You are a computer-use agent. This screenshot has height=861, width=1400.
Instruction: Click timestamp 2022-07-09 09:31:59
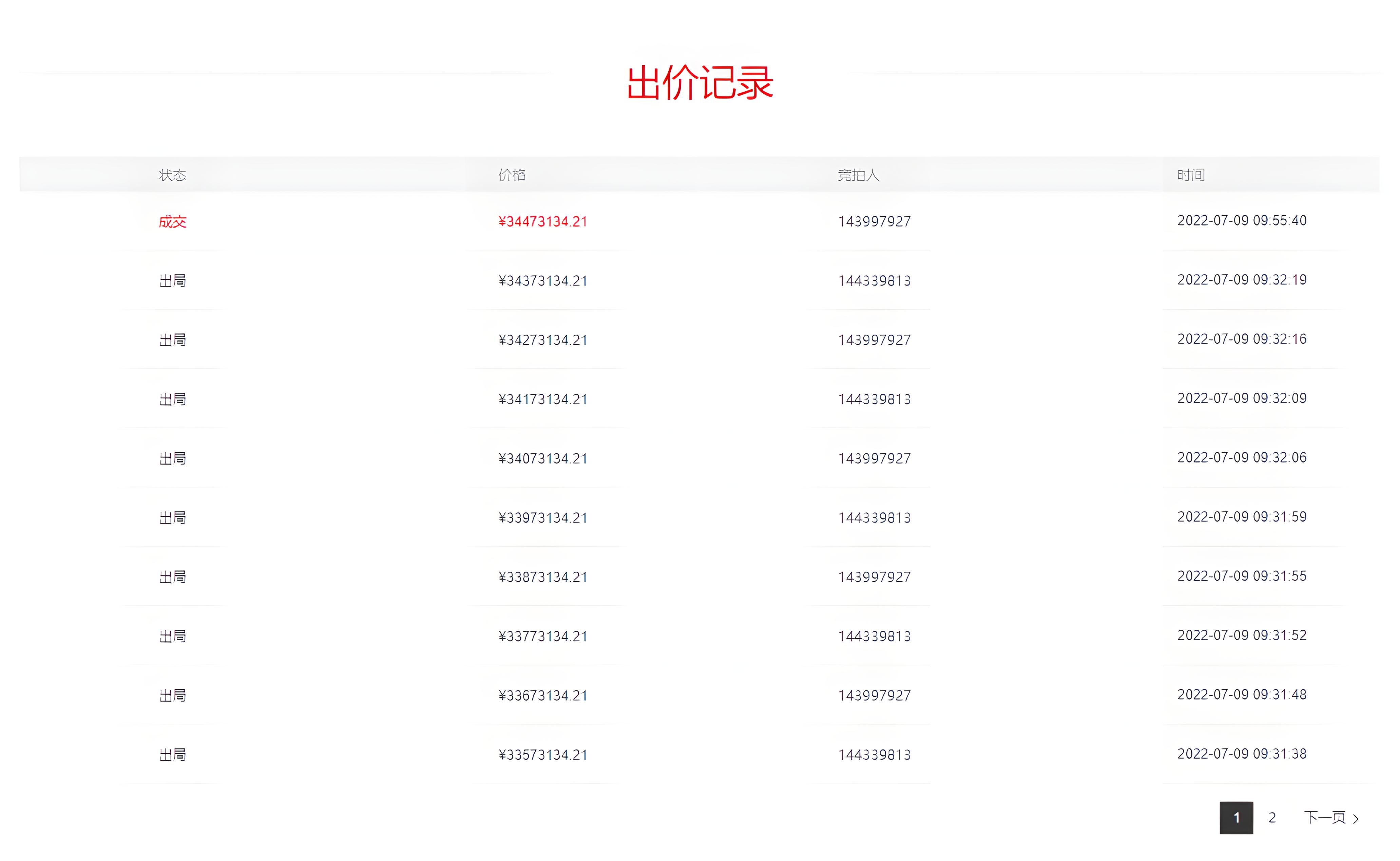tap(1242, 516)
